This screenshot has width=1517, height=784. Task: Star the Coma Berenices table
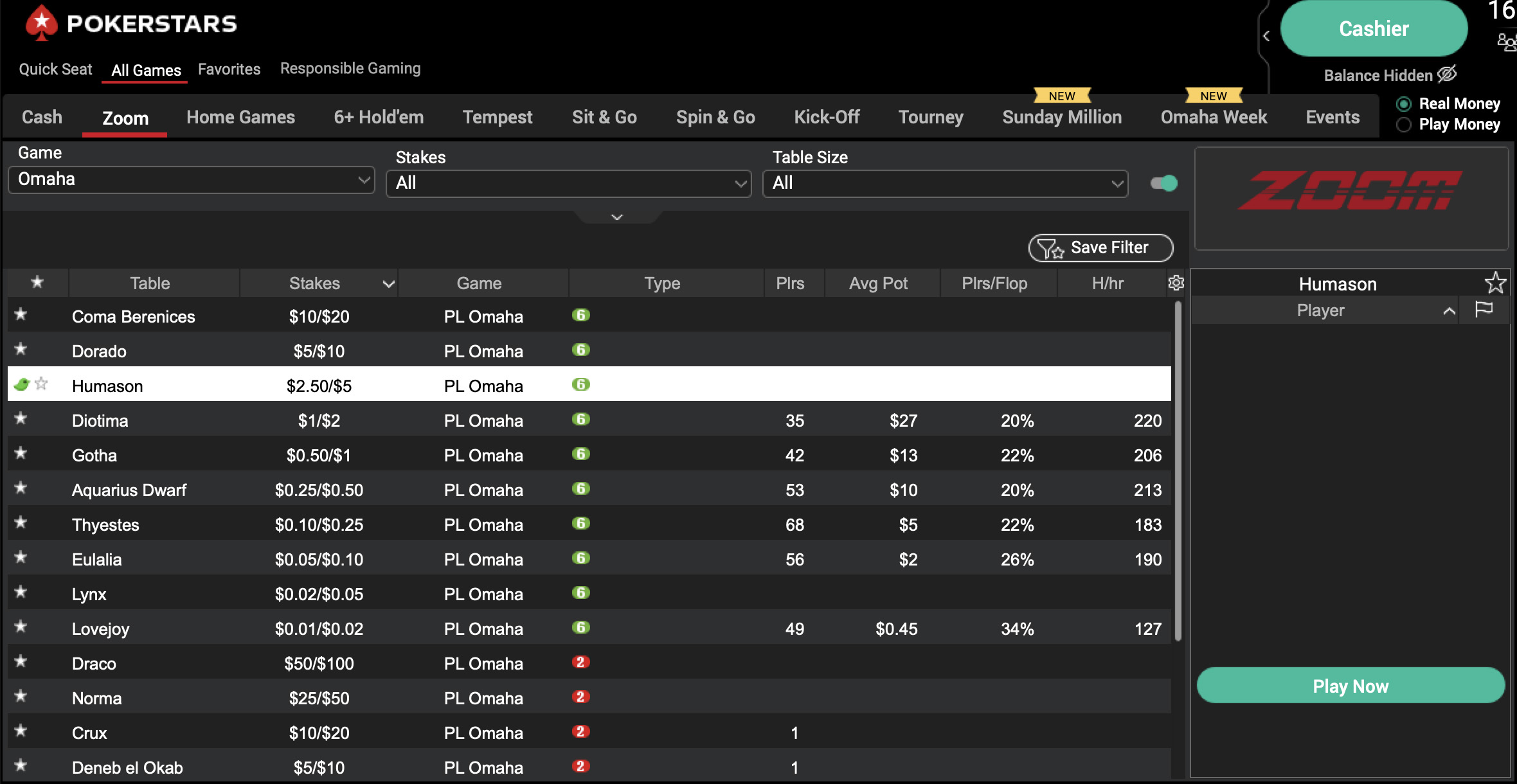21,314
